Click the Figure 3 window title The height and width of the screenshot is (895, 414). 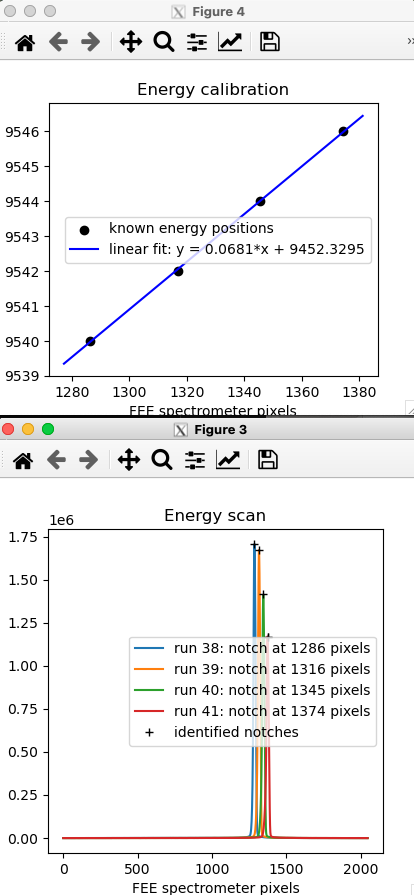pyautogui.click(x=220, y=429)
